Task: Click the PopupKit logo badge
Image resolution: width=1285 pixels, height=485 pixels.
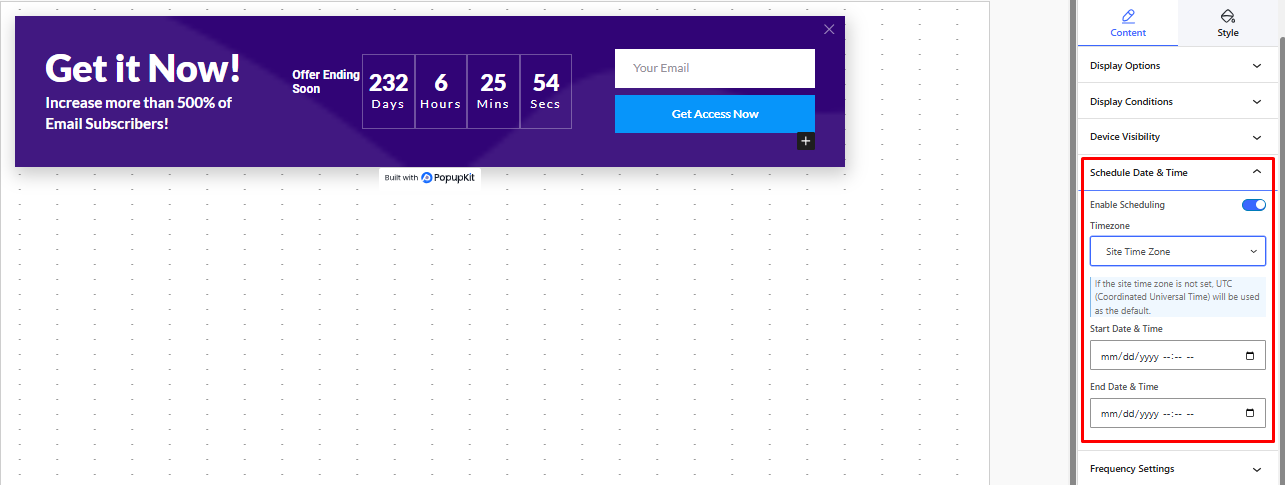Action: coord(430,177)
